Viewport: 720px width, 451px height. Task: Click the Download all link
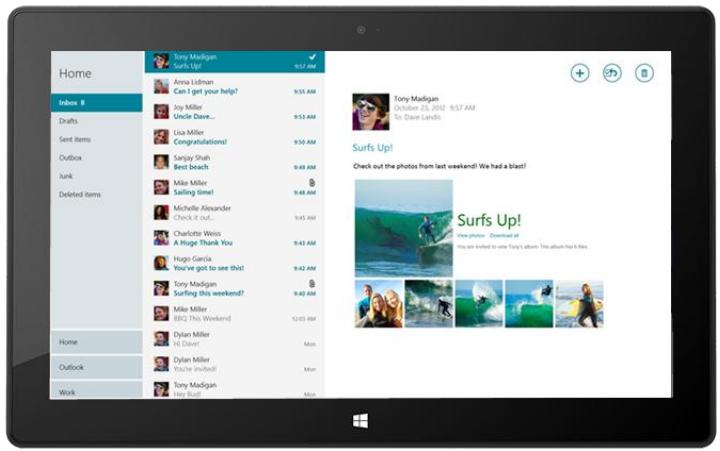pyautogui.click(x=504, y=236)
